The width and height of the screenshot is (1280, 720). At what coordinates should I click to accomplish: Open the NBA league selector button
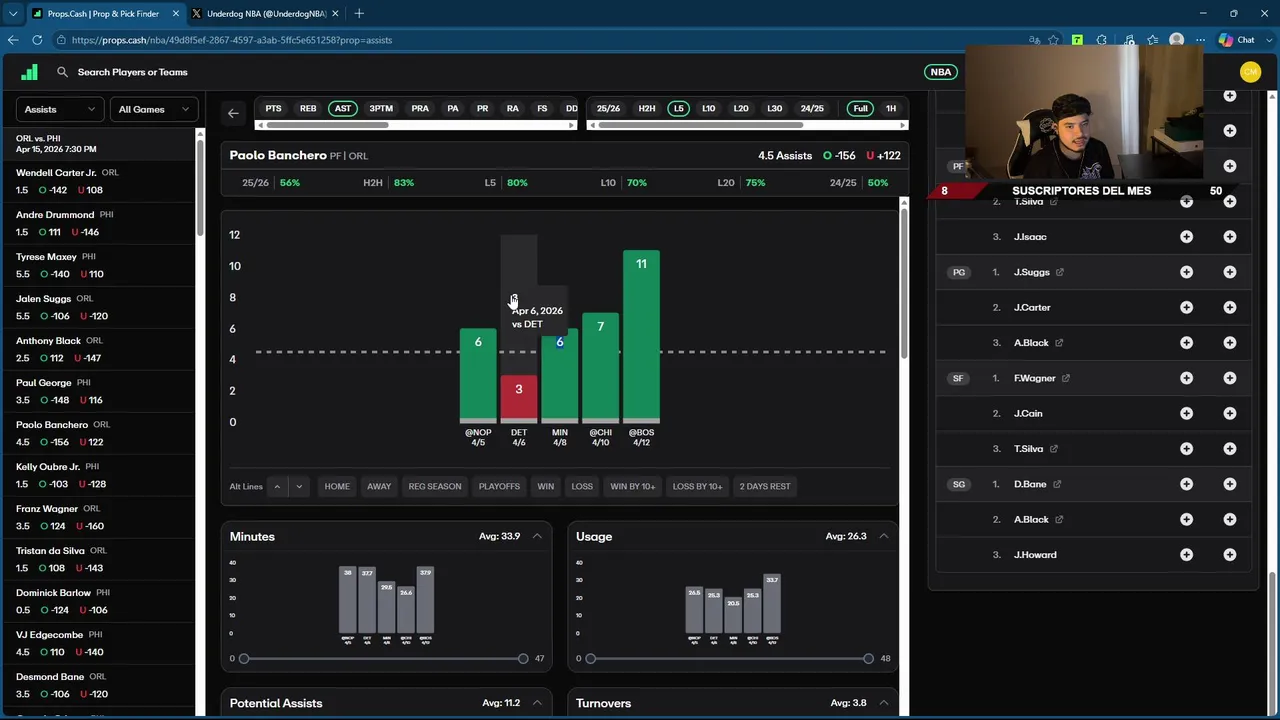click(941, 72)
